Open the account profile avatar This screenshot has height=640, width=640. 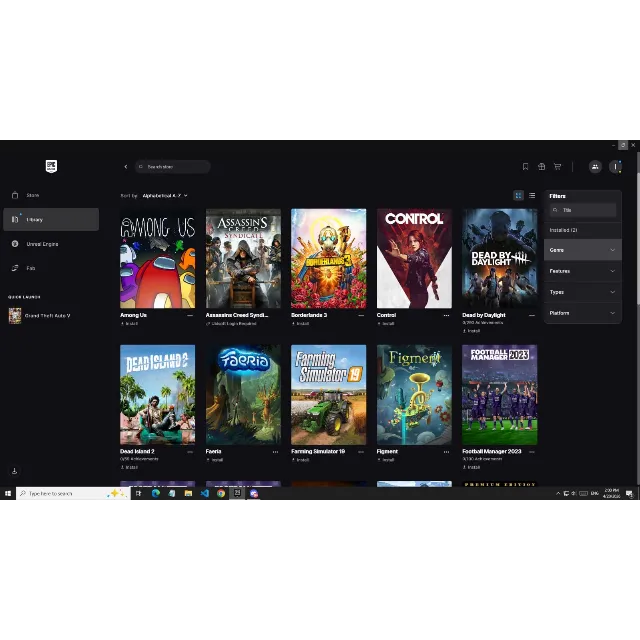click(x=616, y=167)
